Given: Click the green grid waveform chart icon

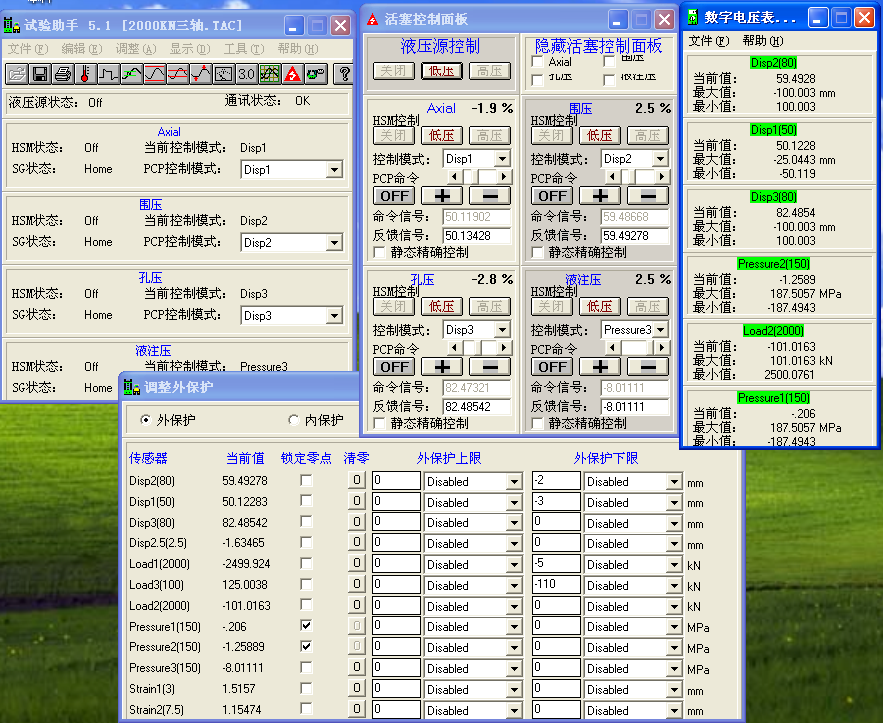Looking at the screenshot, I should pyautogui.click(x=270, y=74).
